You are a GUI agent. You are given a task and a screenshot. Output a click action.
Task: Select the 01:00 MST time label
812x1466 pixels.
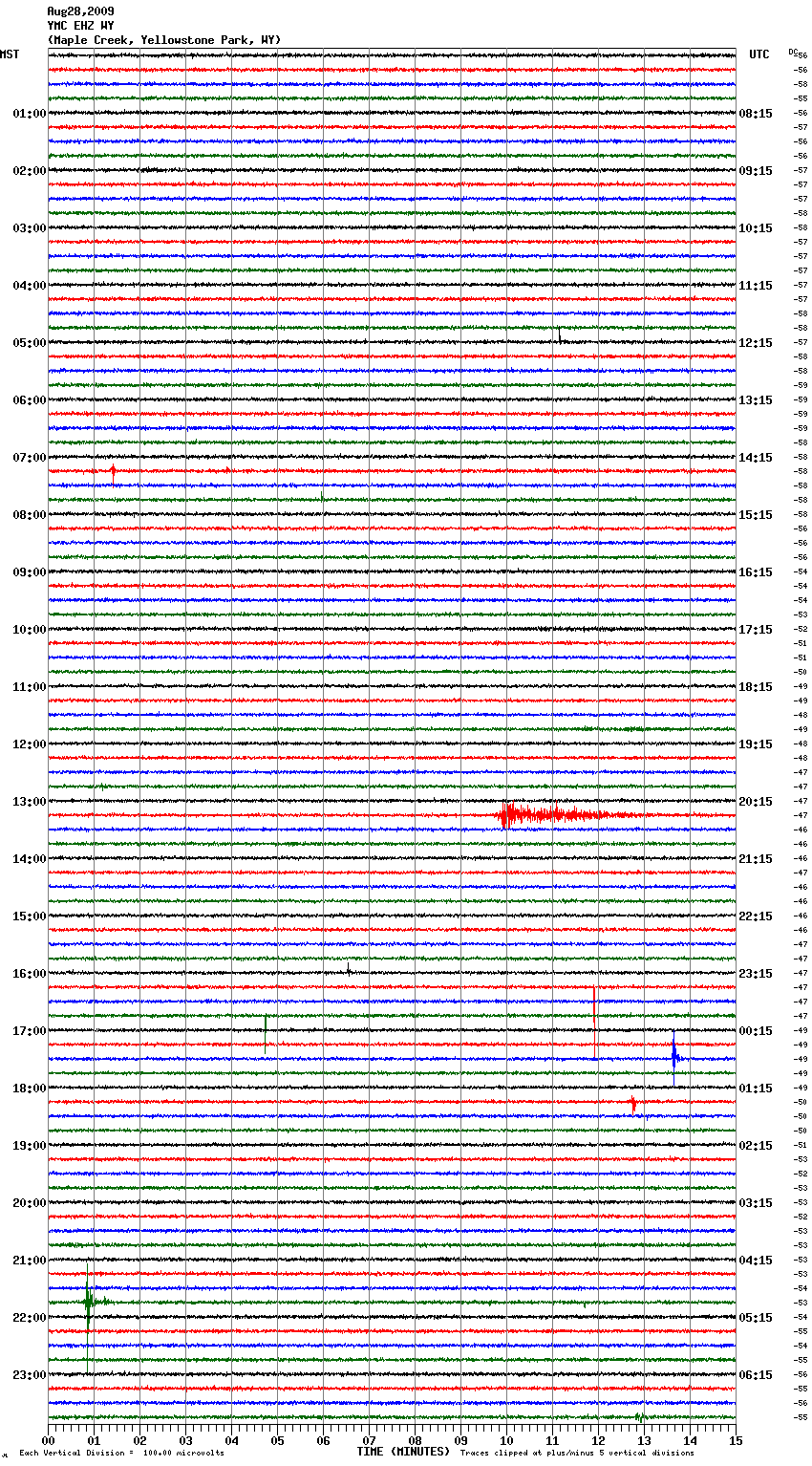click(30, 114)
